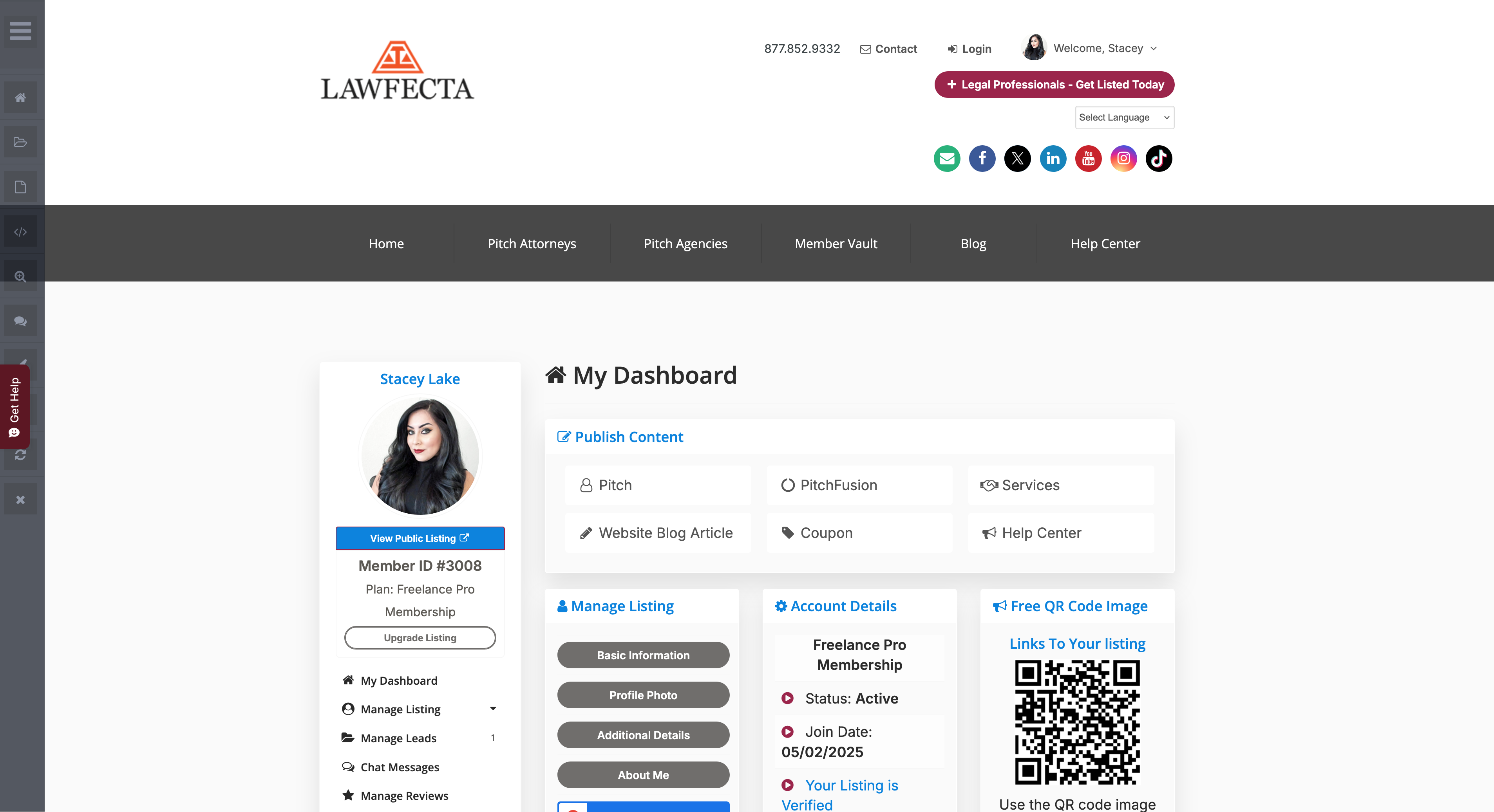Go to Pitch Agencies in the navigation
The width and height of the screenshot is (1494, 812).
point(686,244)
